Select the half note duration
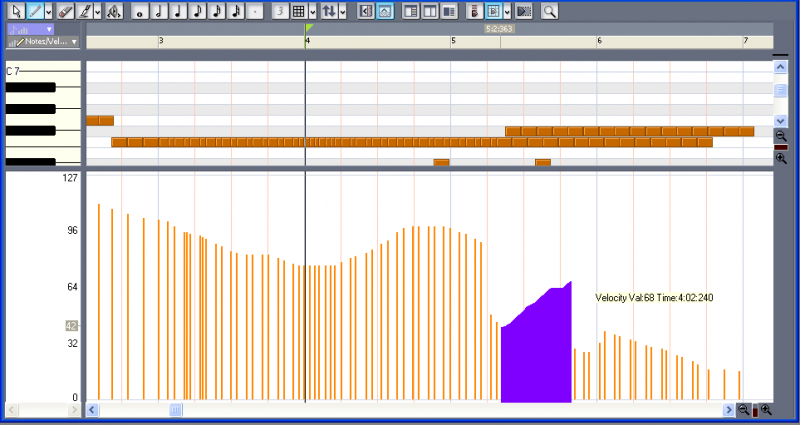 158,11
